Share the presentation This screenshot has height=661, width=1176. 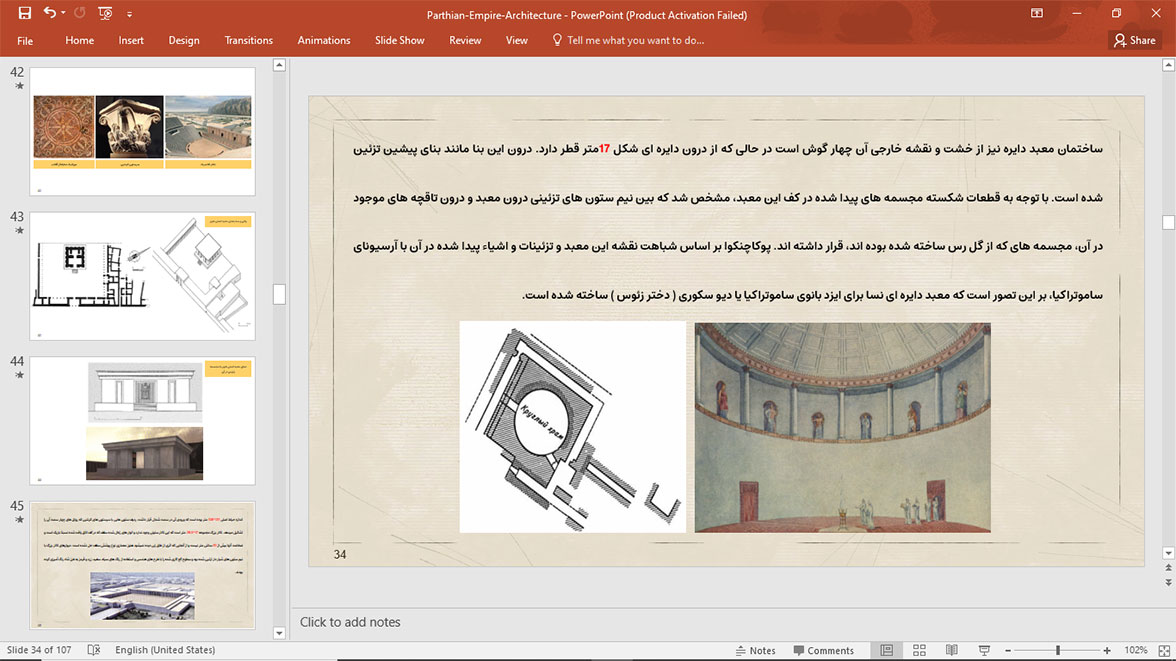click(x=1135, y=41)
